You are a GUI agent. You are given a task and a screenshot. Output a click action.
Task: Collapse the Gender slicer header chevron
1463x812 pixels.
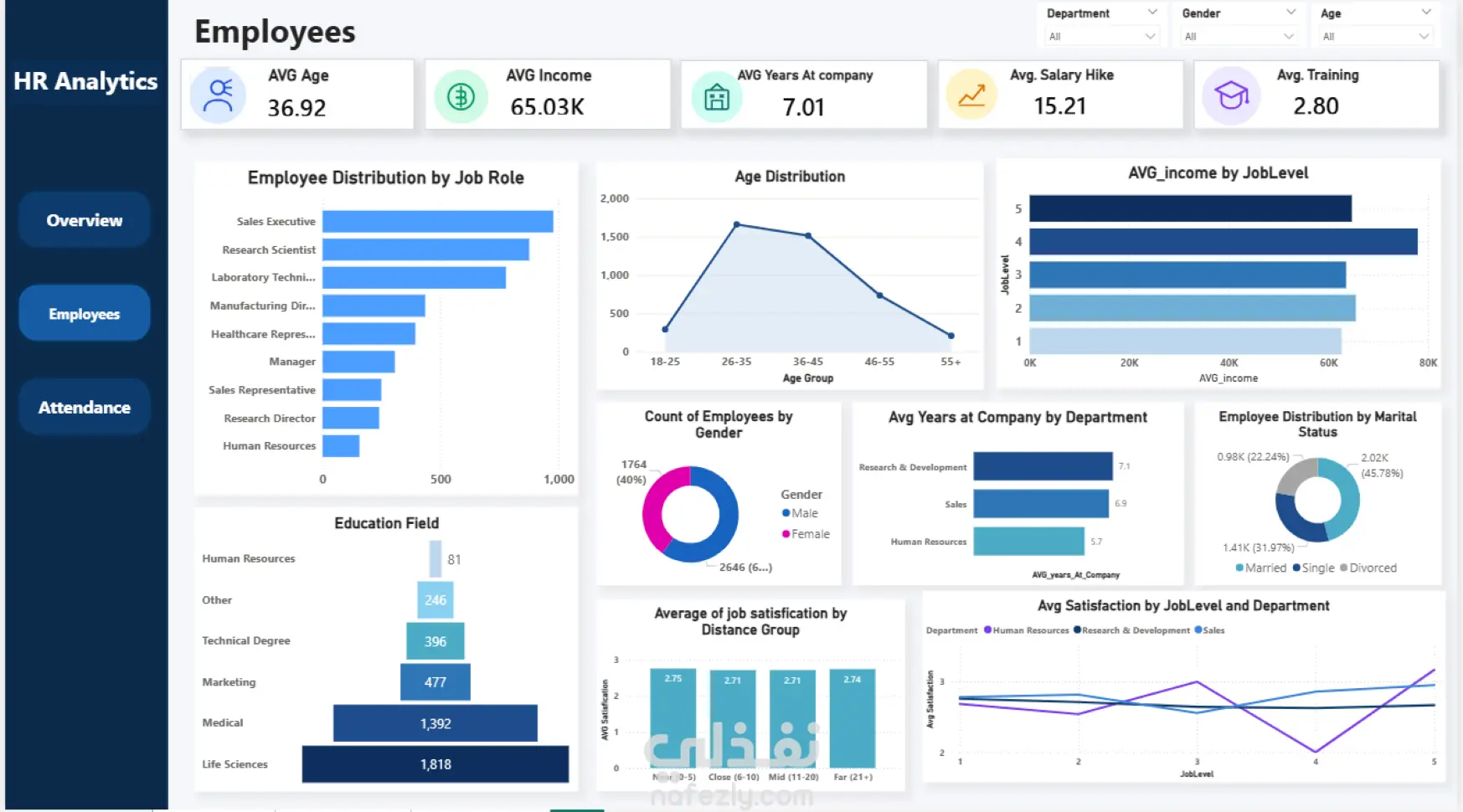point(1290,13)
